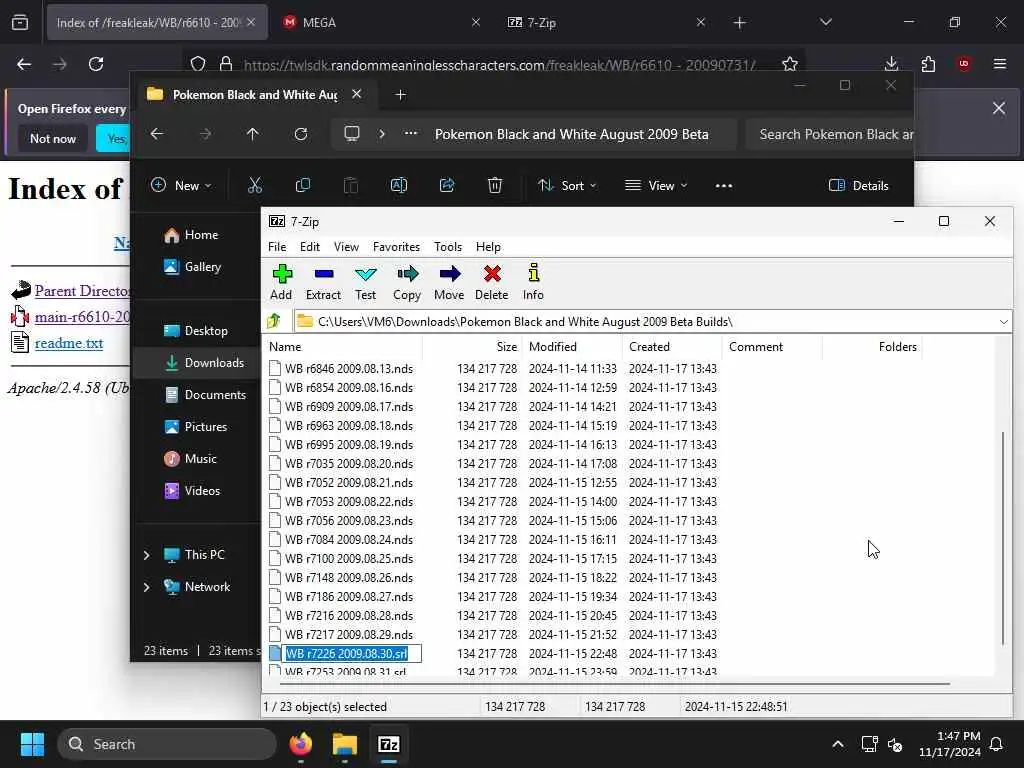Click the Rename icon in File Explorer
The width and height of the screenshot is (1024, 768).
coord(398,185)
